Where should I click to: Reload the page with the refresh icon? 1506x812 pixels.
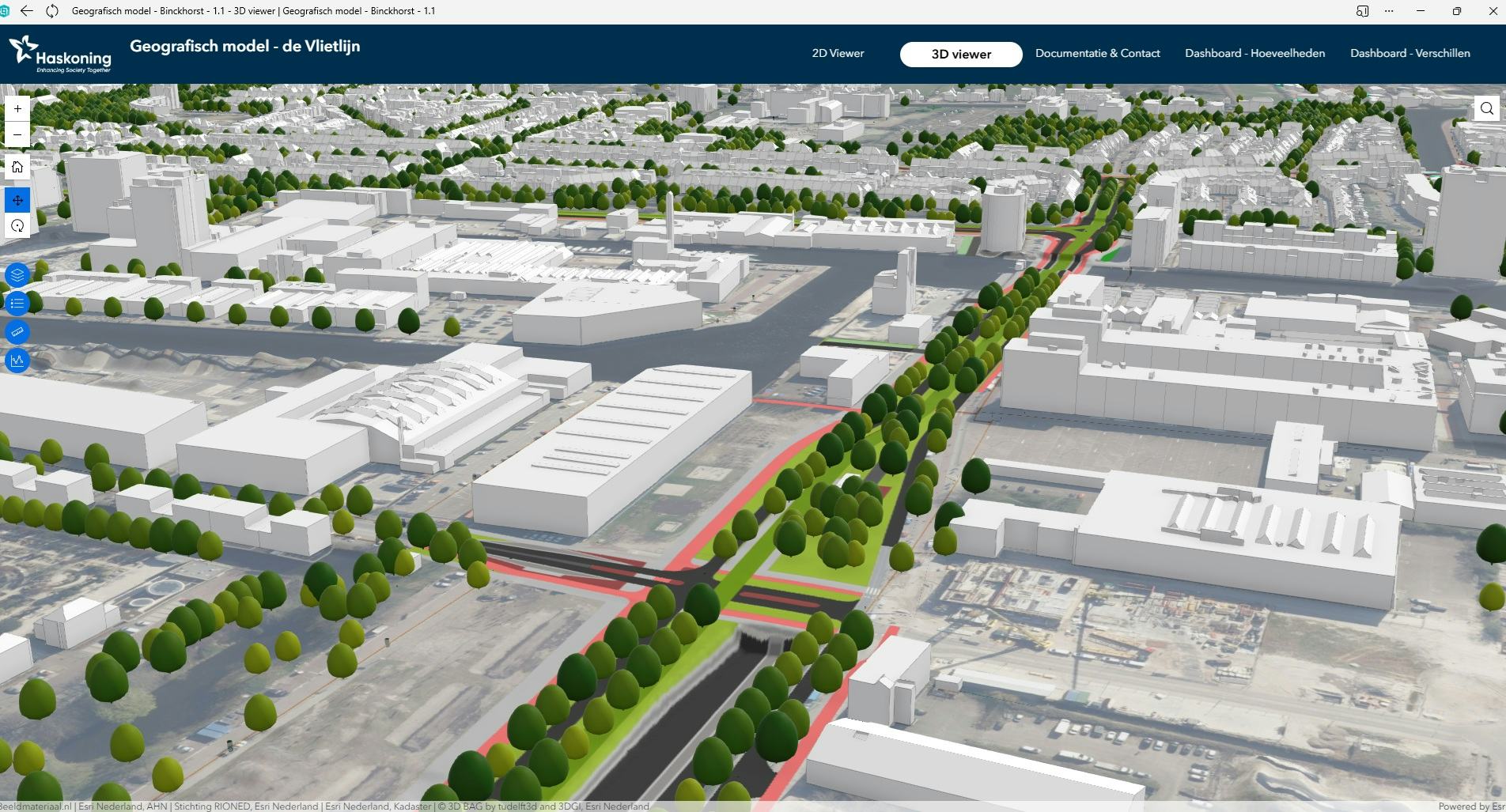click(x=52, y=11)
